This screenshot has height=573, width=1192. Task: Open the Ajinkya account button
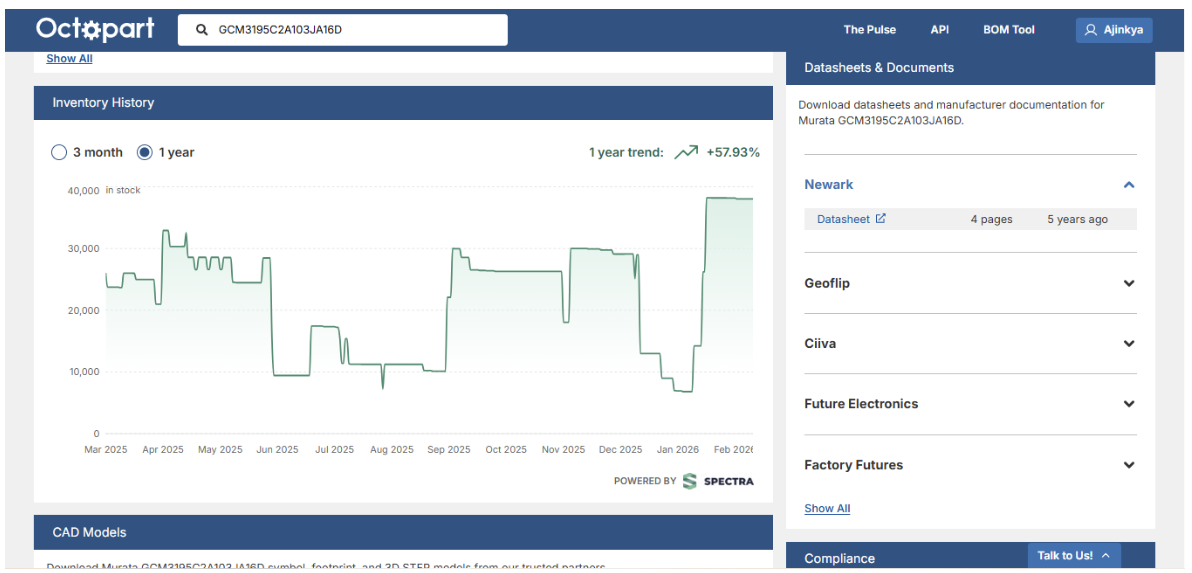click(1114, 30)
